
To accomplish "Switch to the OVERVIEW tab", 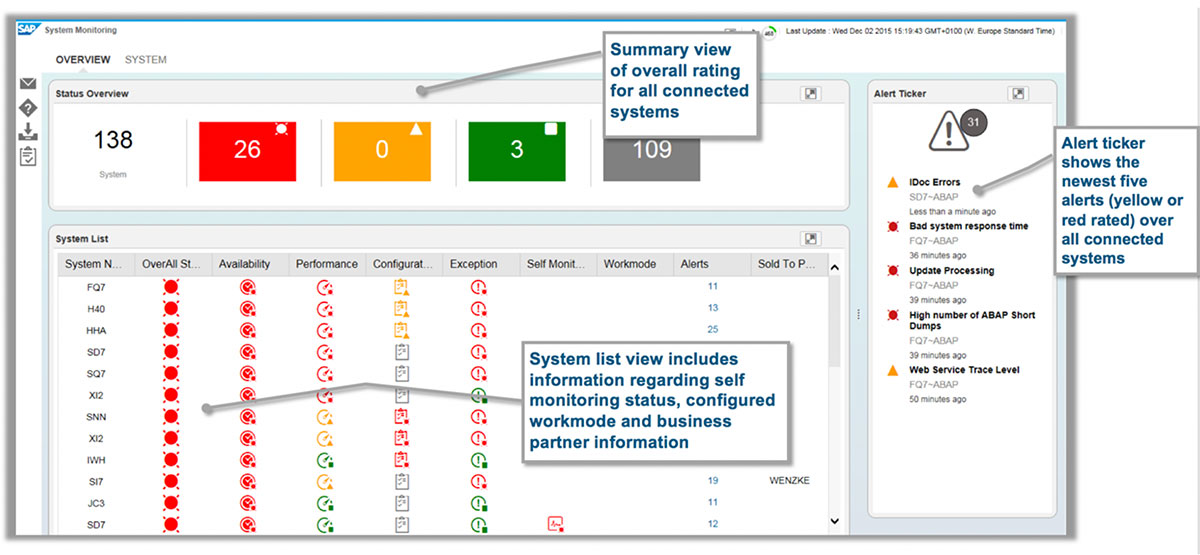I will 83,60.
